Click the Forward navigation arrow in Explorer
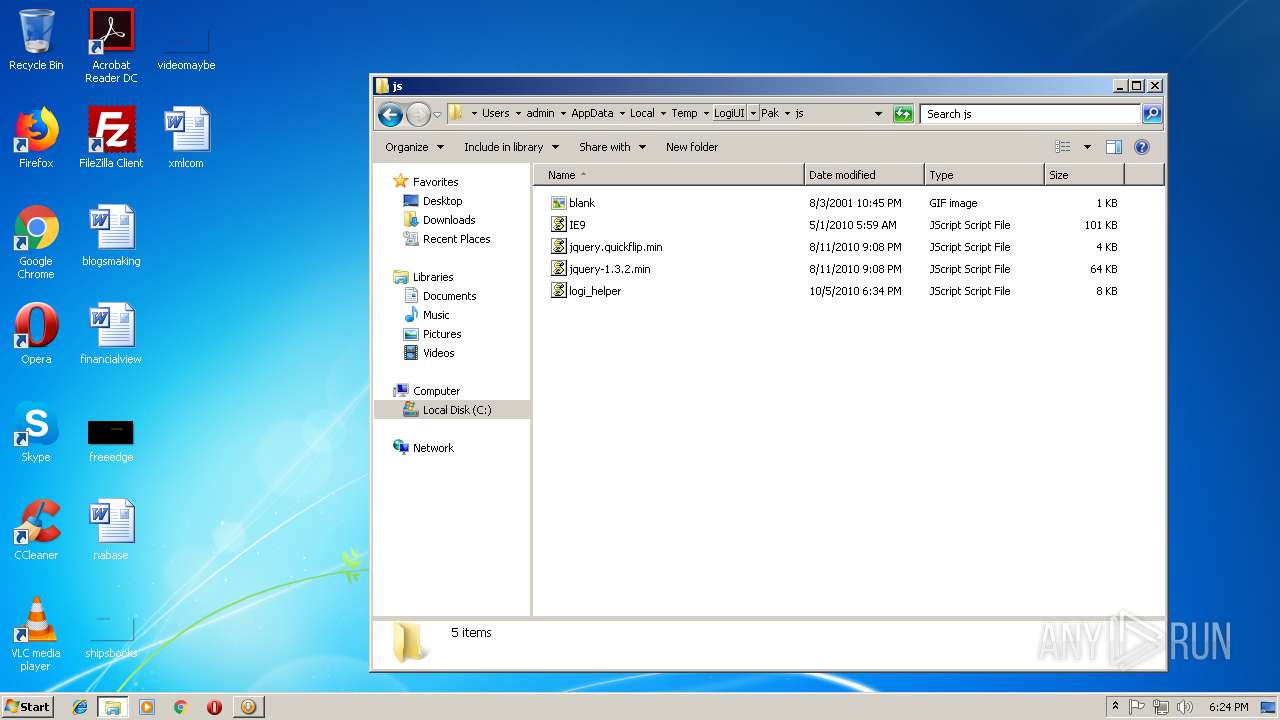The height and width of the screenshot is (720, 1280). click(418, 114)
